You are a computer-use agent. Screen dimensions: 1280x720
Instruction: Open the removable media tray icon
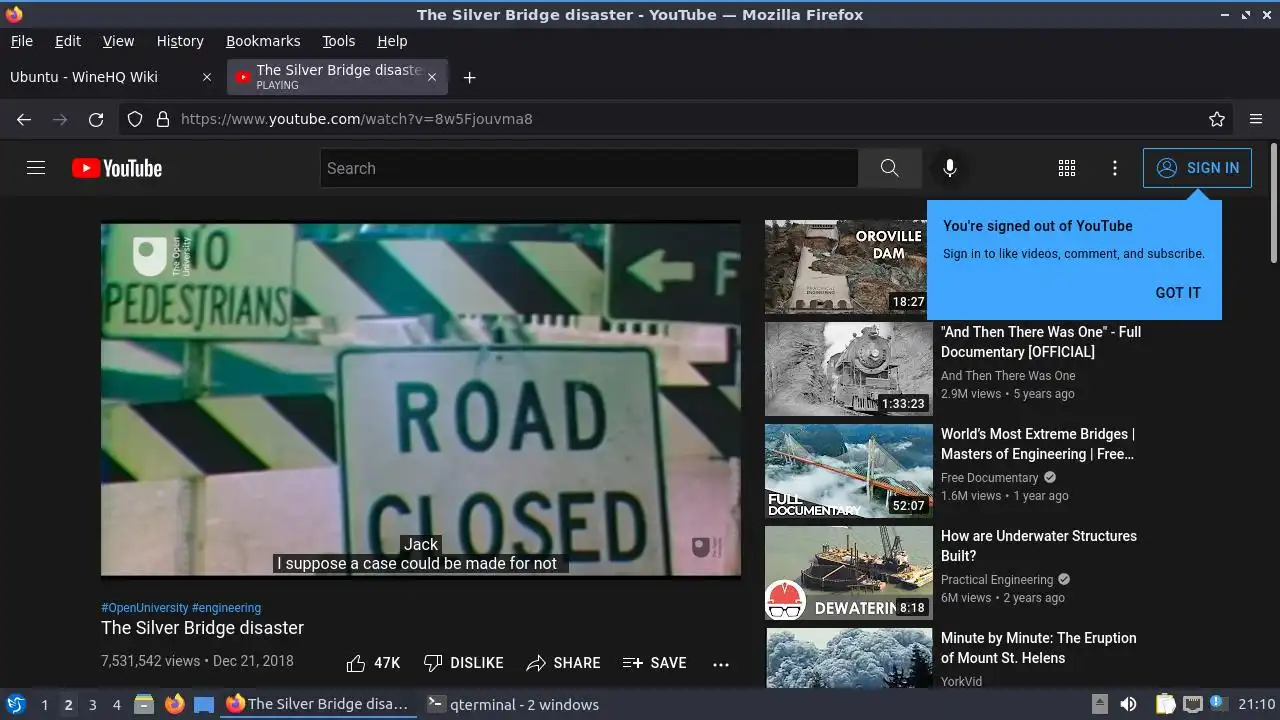point(1099,704)
